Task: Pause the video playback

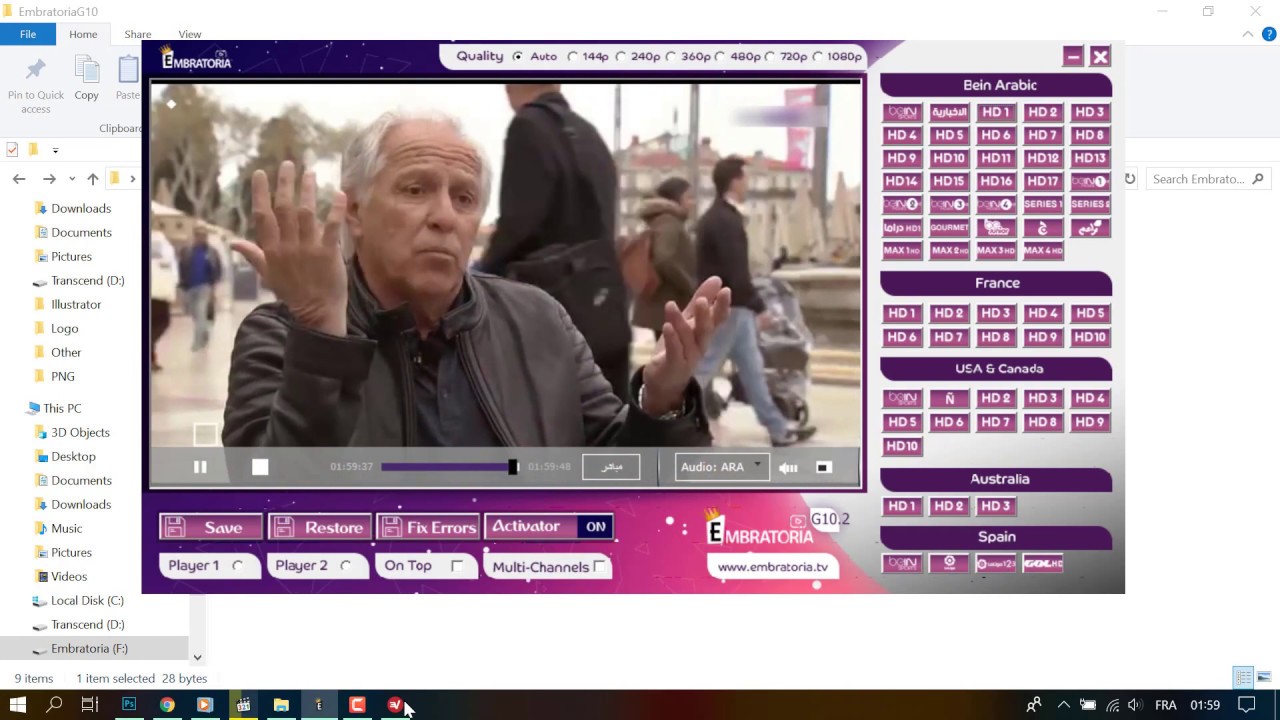Action: [x=200, y=467]
